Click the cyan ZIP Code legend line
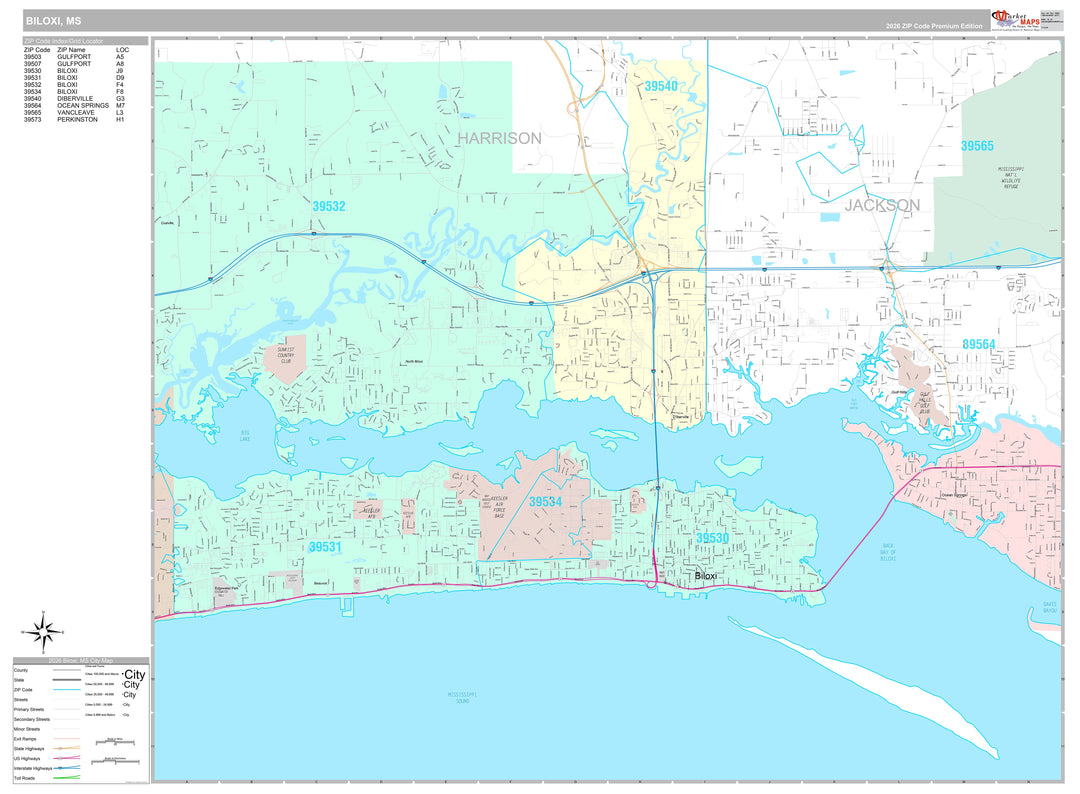The height and width of the screenshot is (794, 1080). pos(67,689)
